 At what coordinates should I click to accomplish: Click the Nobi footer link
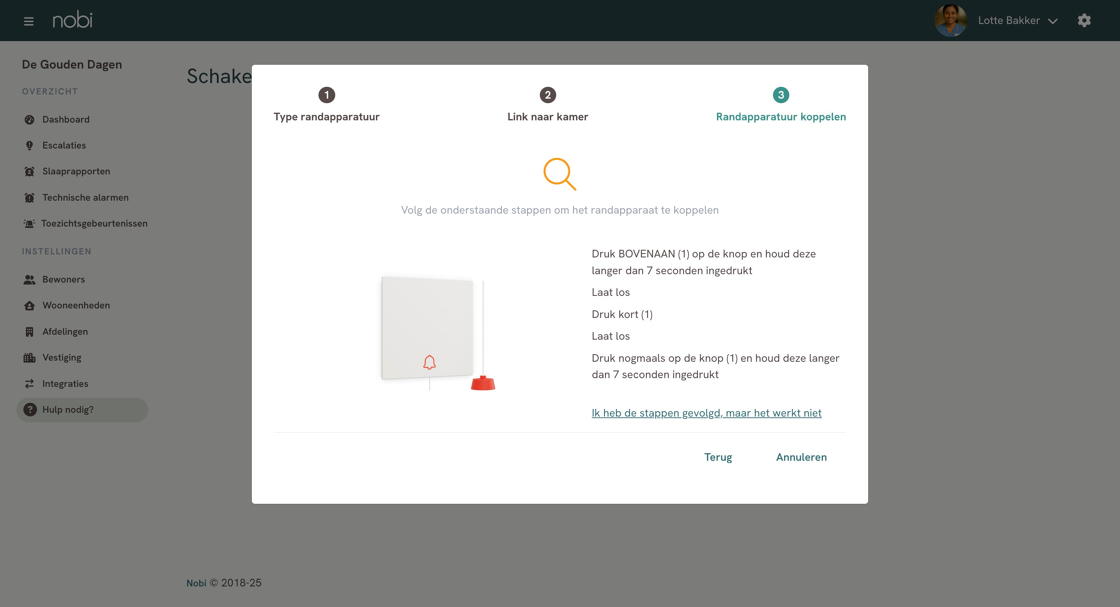[196, 583]
